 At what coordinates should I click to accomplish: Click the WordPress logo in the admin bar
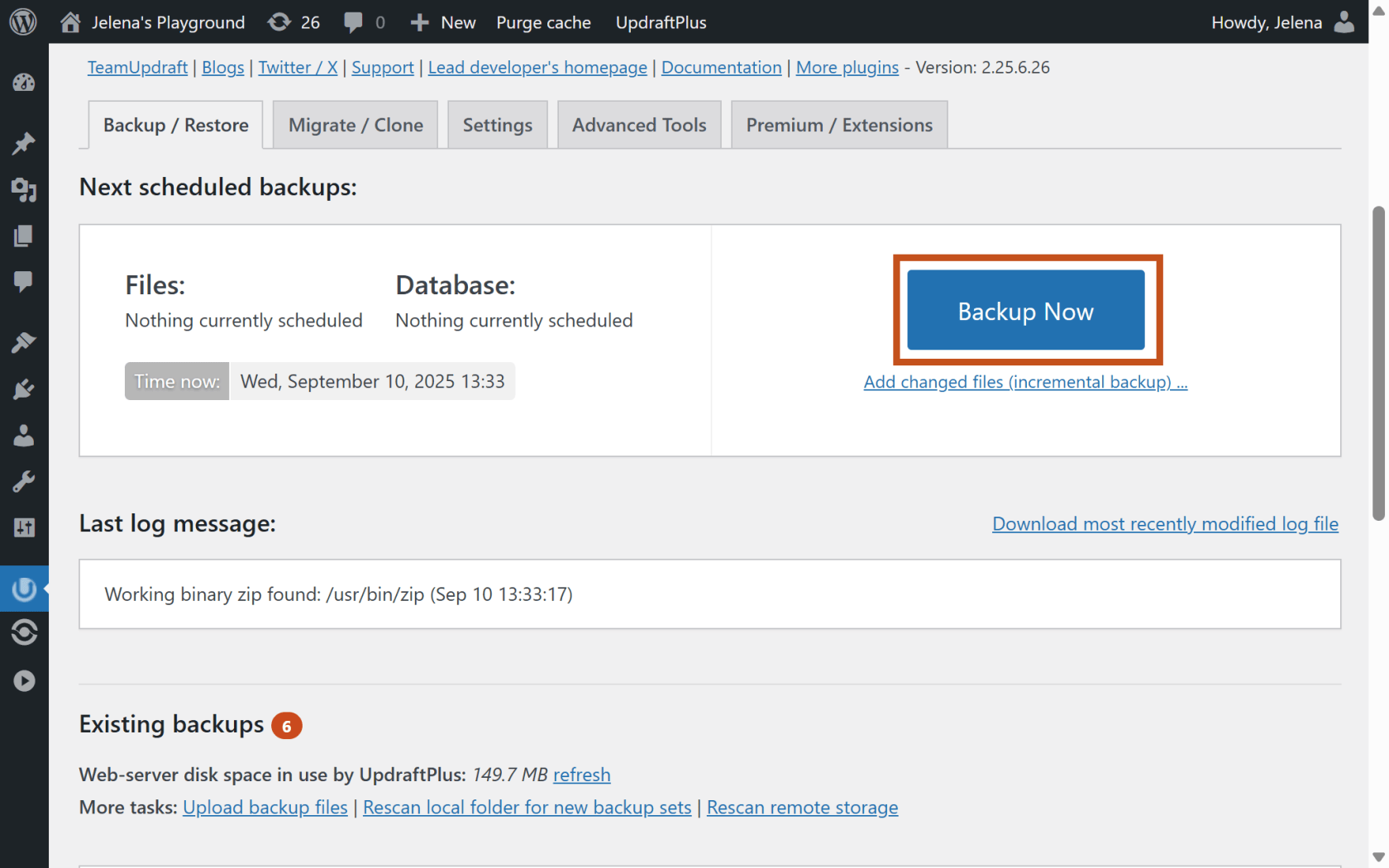coord(22,21)
